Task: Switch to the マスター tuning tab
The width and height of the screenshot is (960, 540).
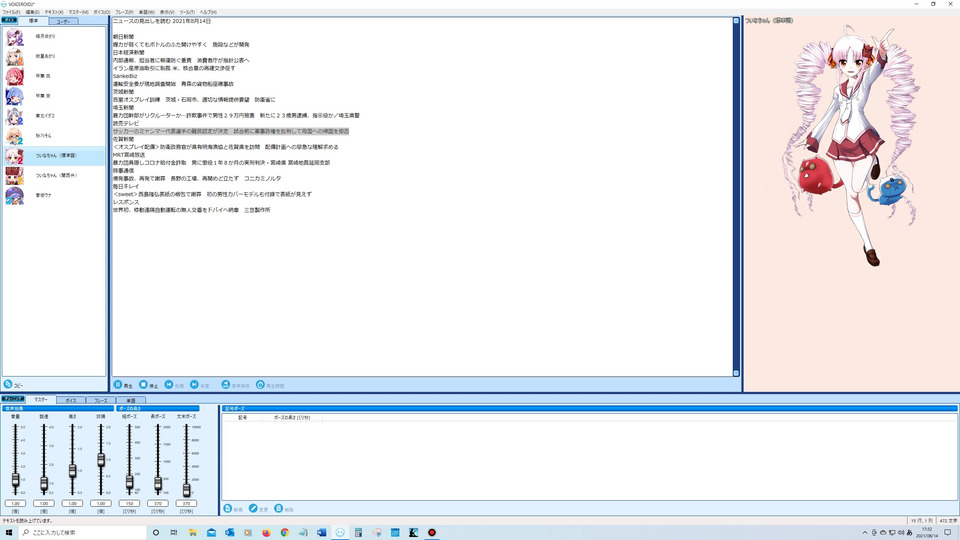Action: [x=41, y=400]
